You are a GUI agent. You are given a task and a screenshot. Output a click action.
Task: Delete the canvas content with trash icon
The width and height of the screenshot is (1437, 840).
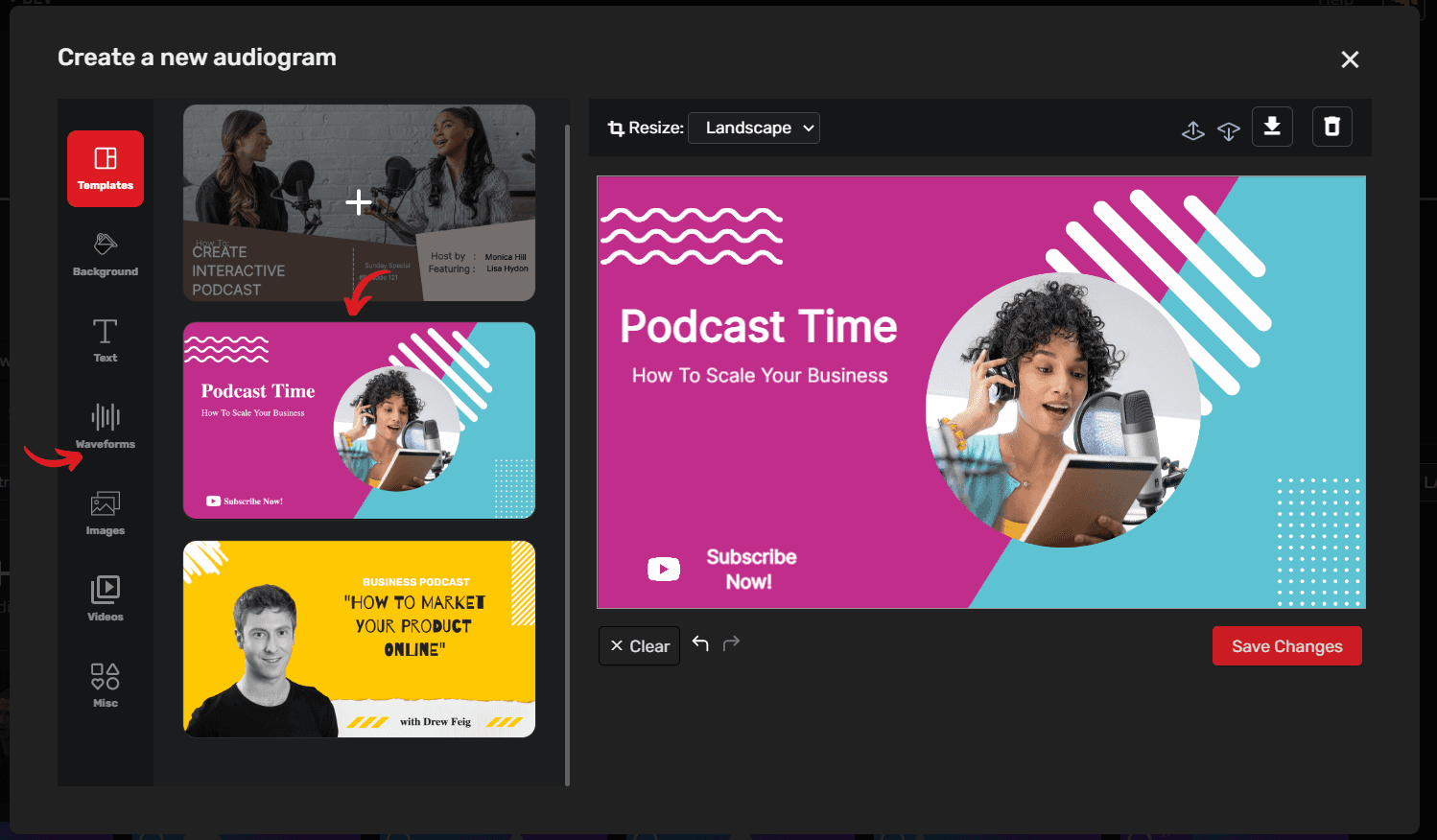coord(1331,126)
